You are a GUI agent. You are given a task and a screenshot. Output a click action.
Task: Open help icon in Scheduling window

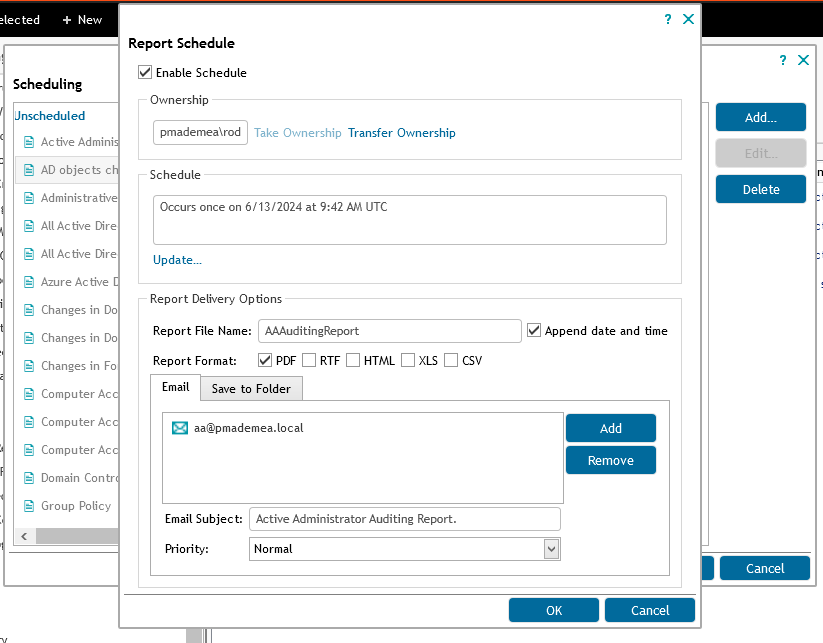[x=783, y=60]
